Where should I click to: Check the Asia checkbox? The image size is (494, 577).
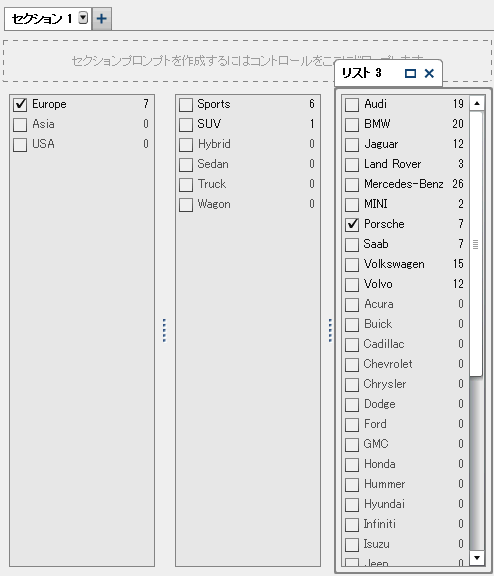coord(20,124)
